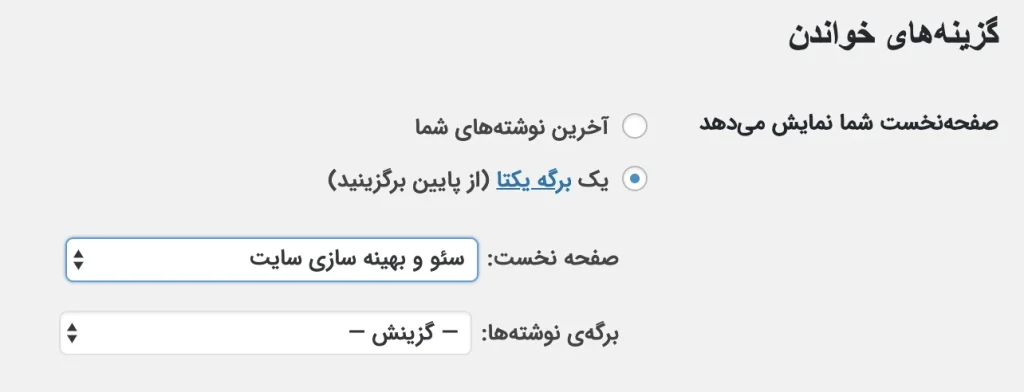This screenshot has height=392, width=1024.
Task: Click the down arrow of صفحه نخست select
Action: click(78, 265)
